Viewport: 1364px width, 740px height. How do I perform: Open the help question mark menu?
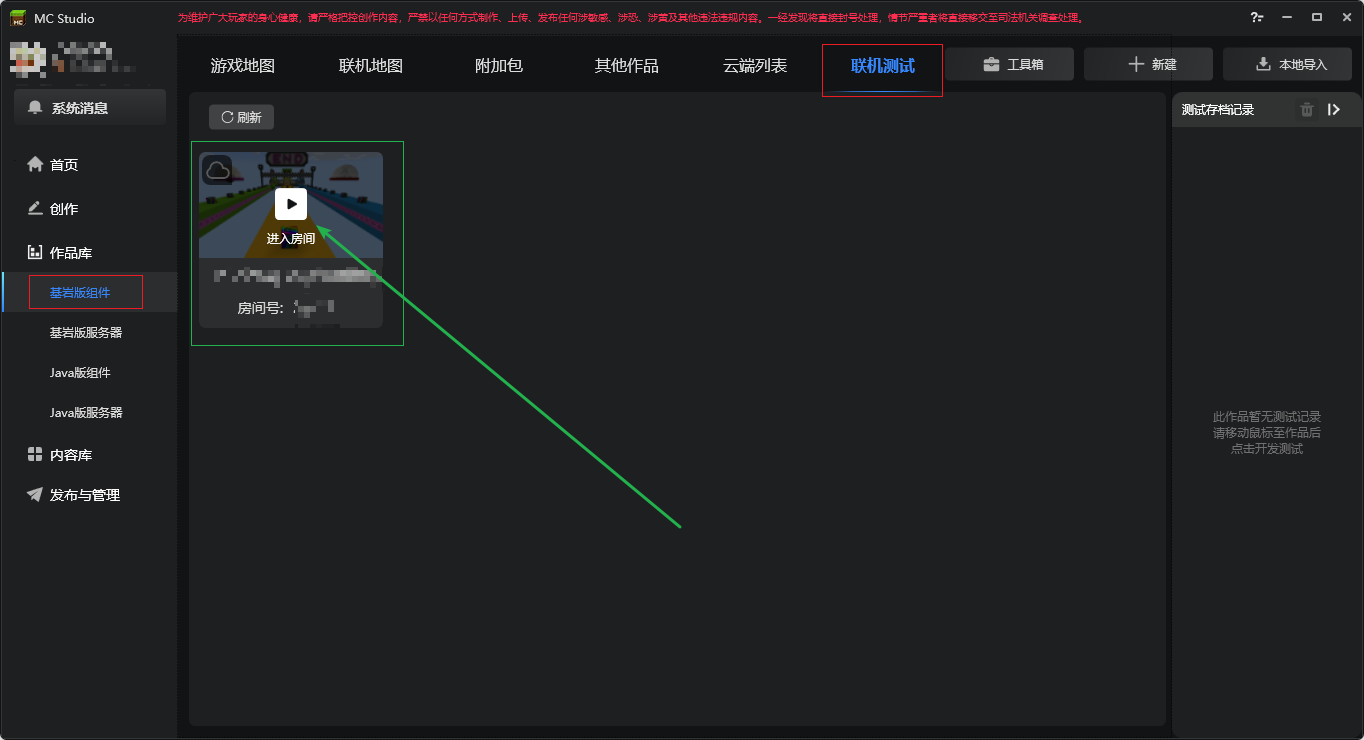(1257, 18)
